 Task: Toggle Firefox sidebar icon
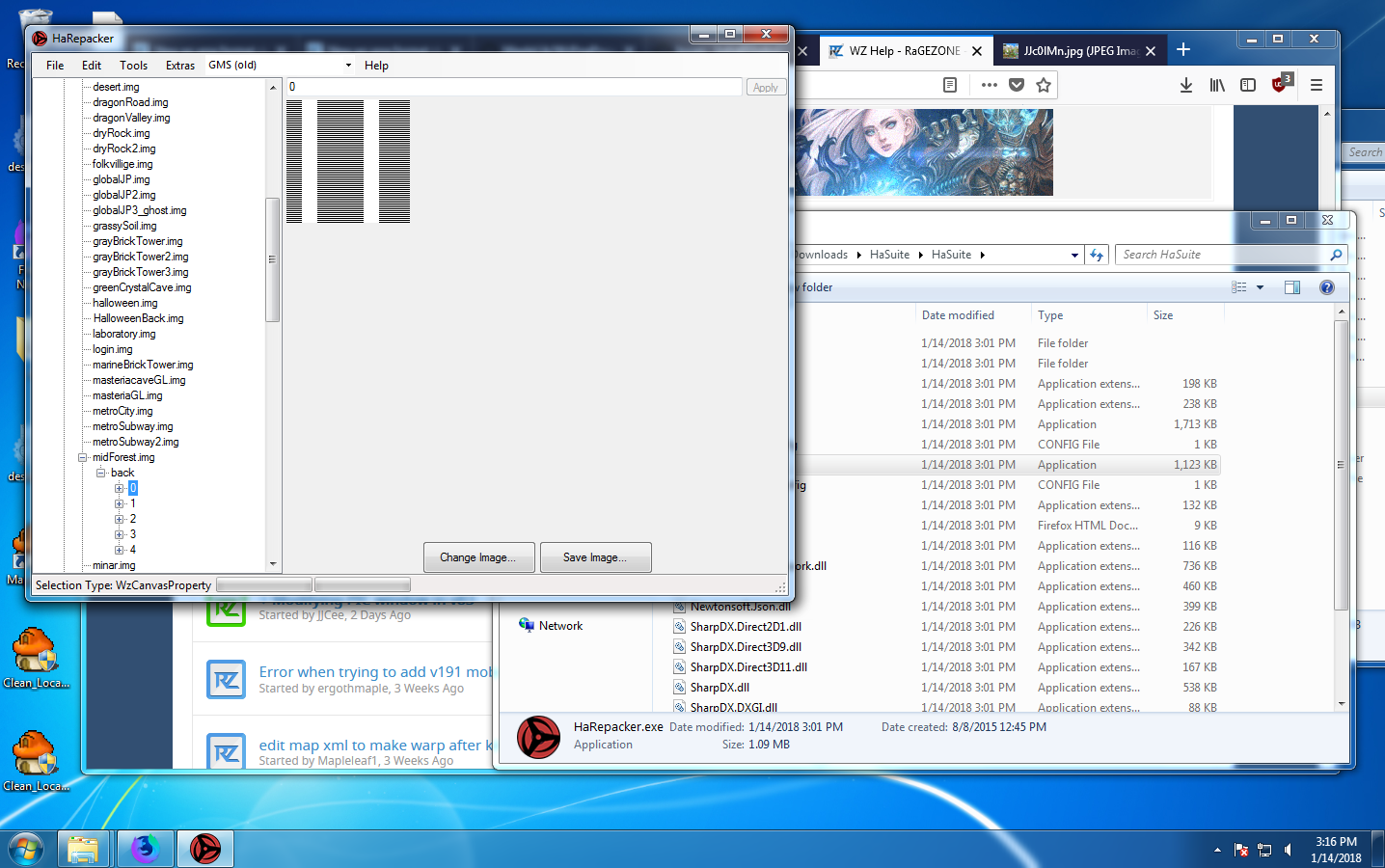click(1248, 85)
